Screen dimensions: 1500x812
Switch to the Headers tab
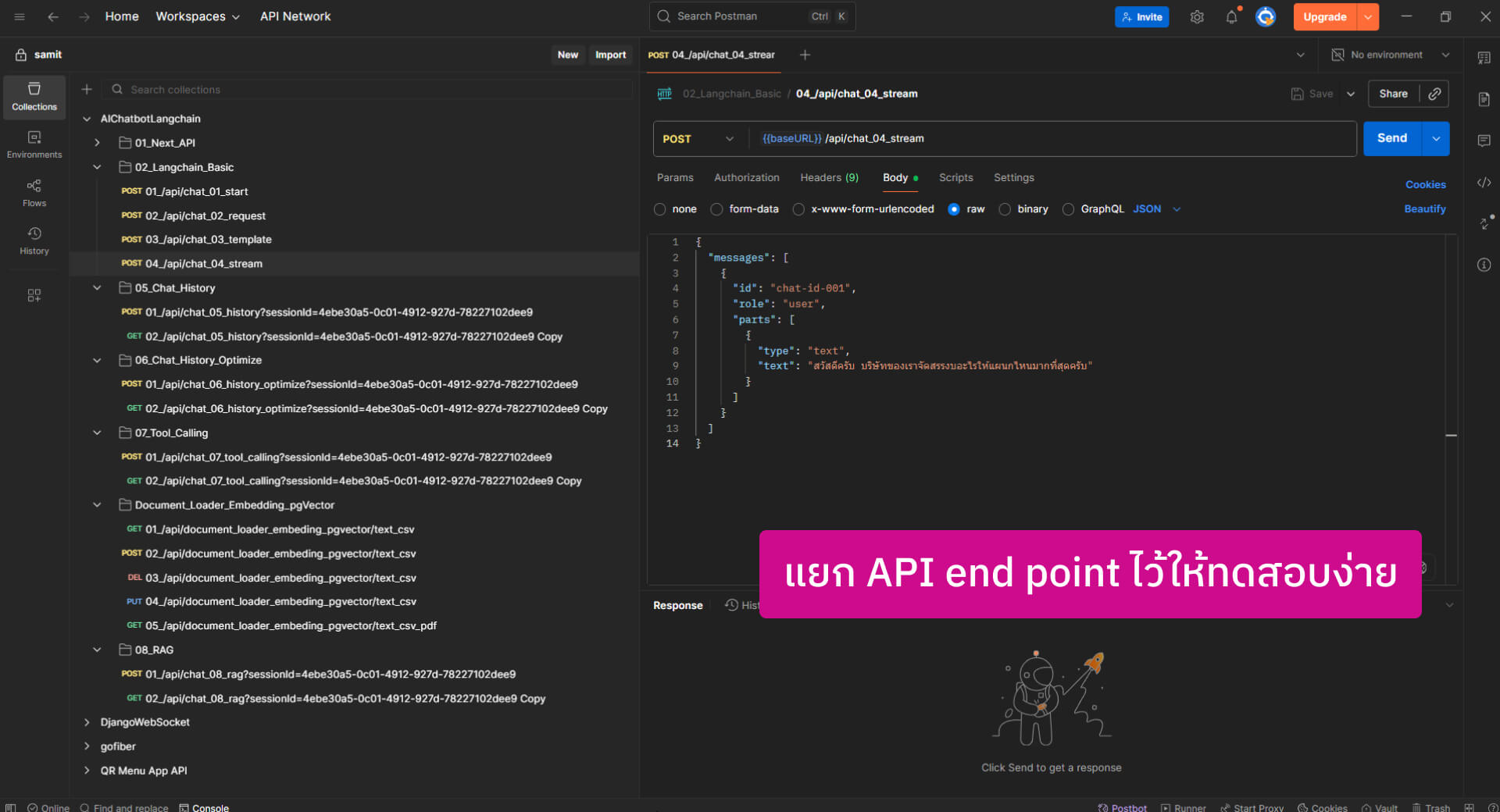click(828, 178)
